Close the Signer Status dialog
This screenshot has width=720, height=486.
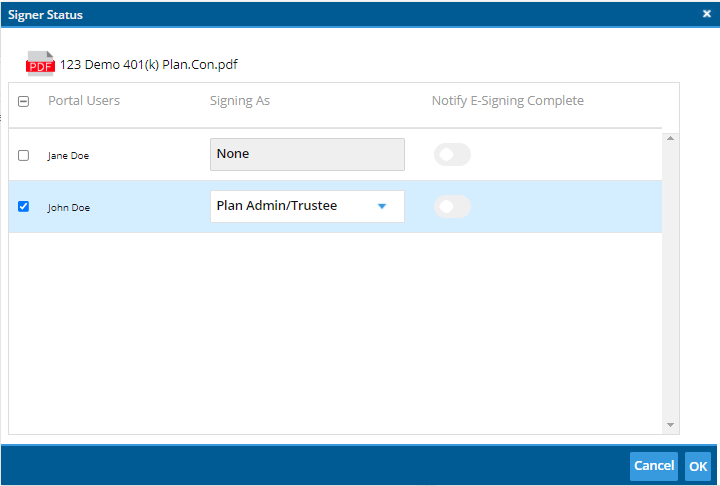[x=707, y=14]
